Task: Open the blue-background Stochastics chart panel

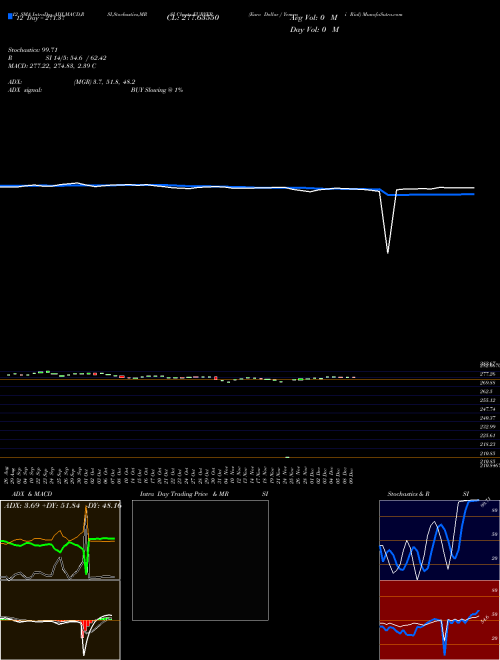Action: pyautogui.click(x=439, y=540)
